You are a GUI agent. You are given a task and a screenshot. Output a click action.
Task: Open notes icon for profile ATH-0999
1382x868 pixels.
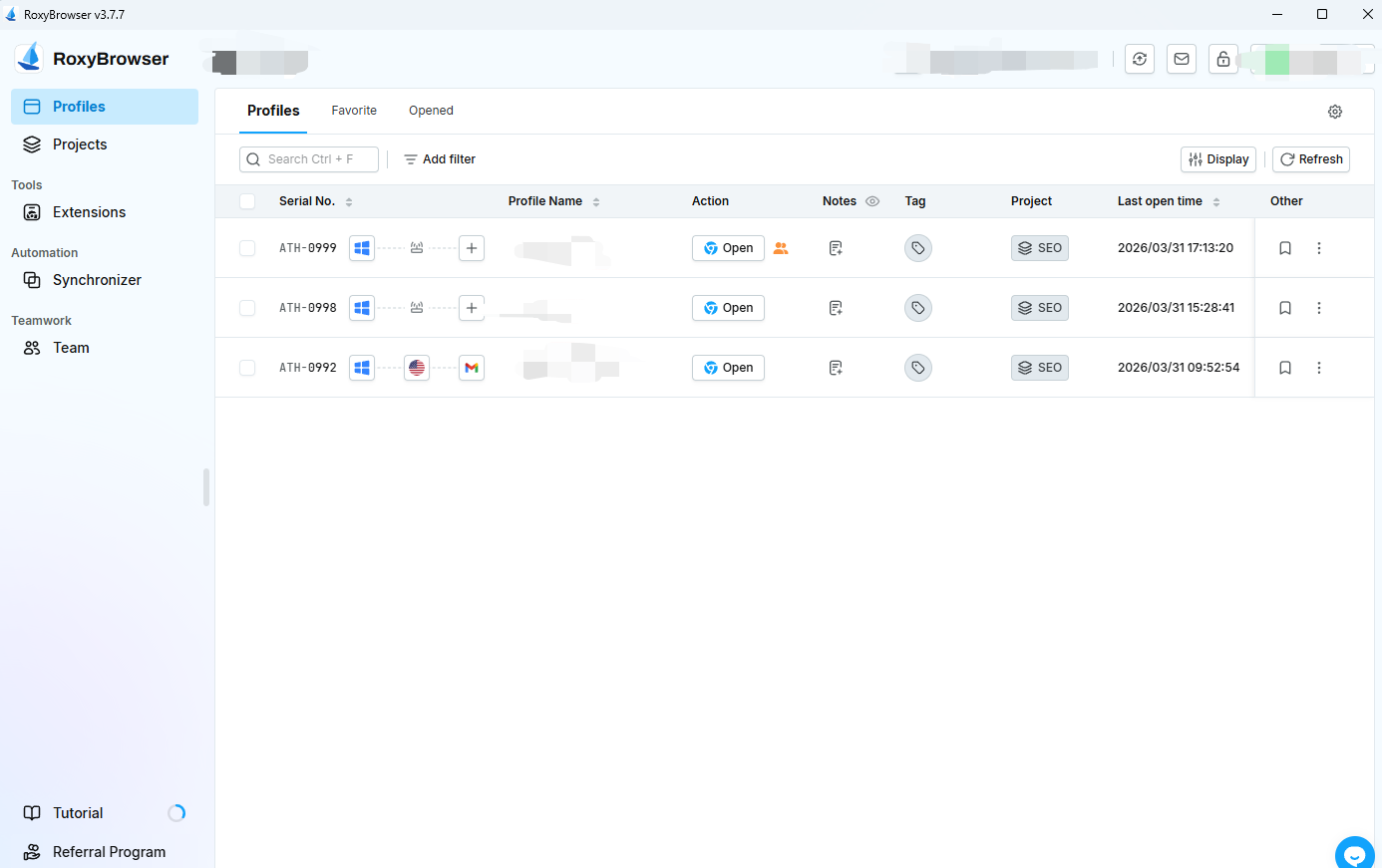836,248
